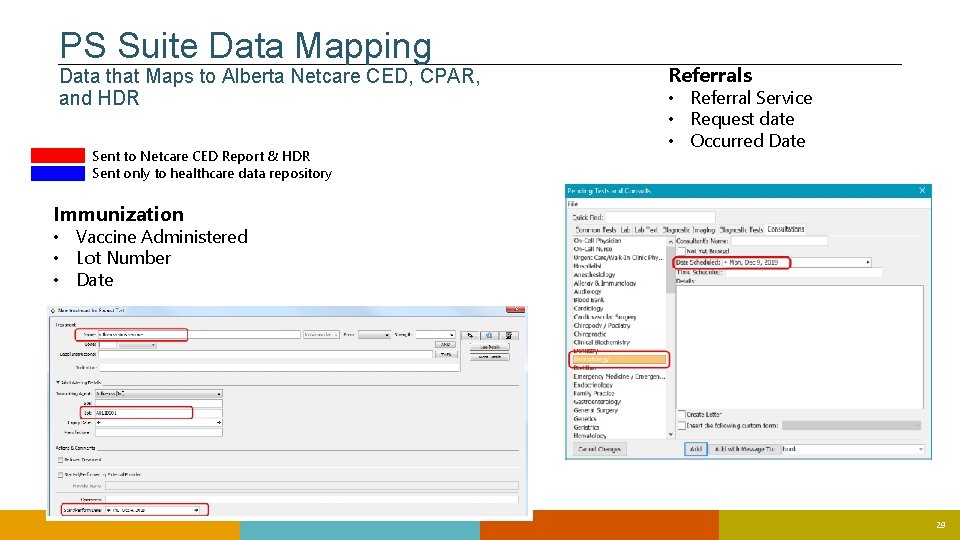The image size is (960, 540).
Task: Click inside the Details text area
Action: click(x=800, y=347)
